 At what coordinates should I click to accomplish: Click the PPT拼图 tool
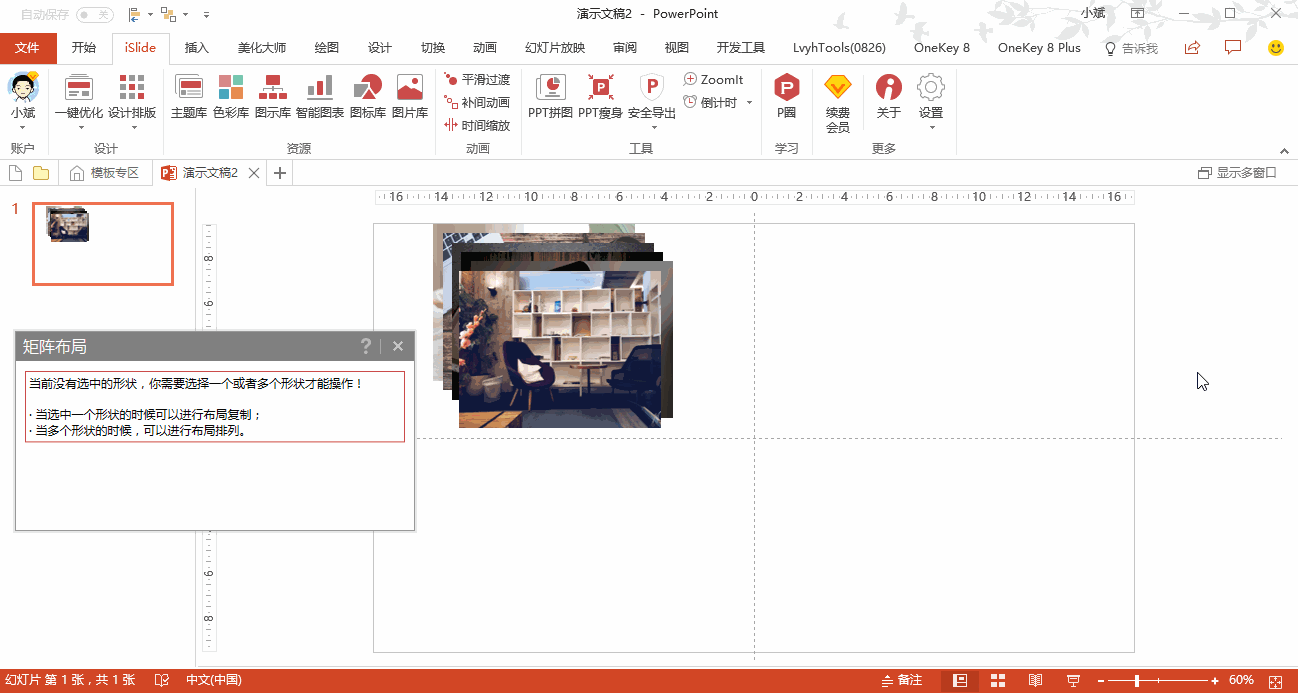(x=550, y=97)
